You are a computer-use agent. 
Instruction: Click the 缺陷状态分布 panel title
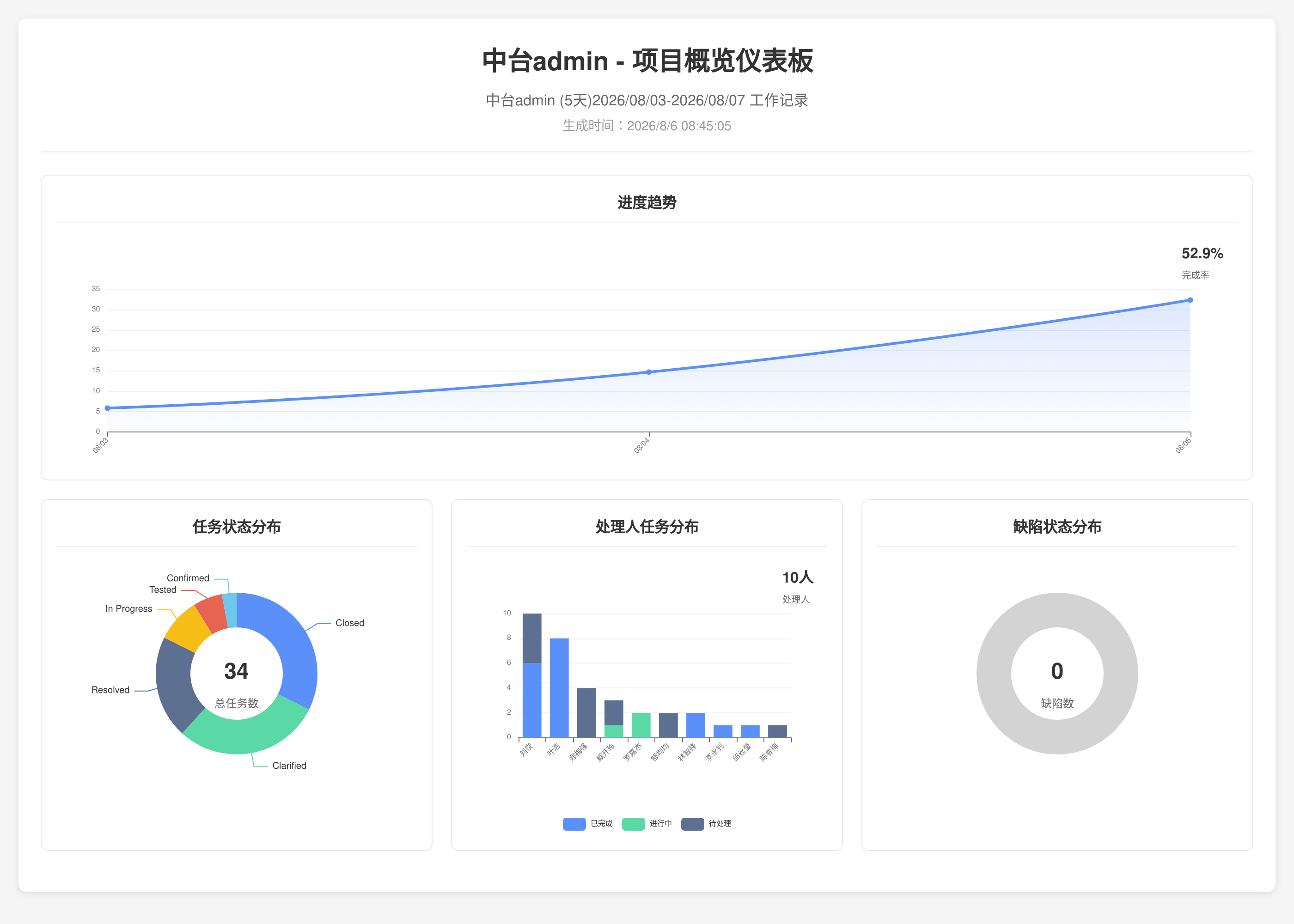(1057, 527)
